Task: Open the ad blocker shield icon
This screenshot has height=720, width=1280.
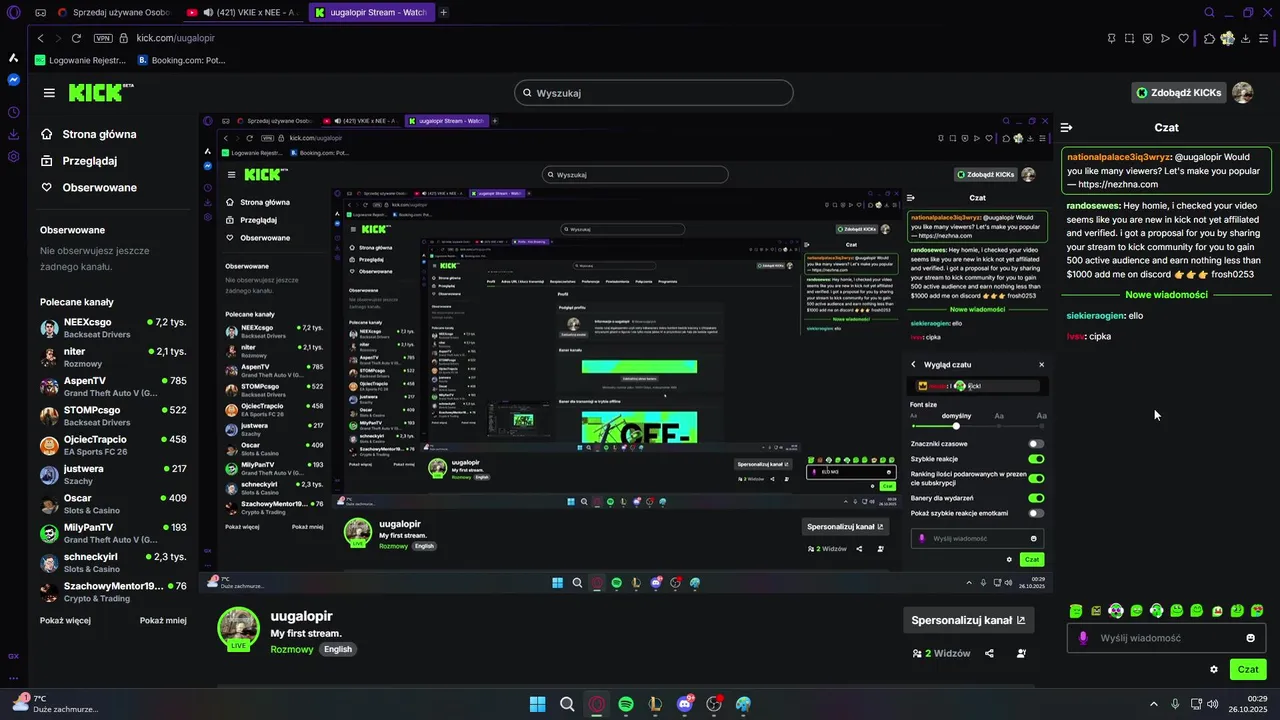Action: click(x=1147, y=38)
